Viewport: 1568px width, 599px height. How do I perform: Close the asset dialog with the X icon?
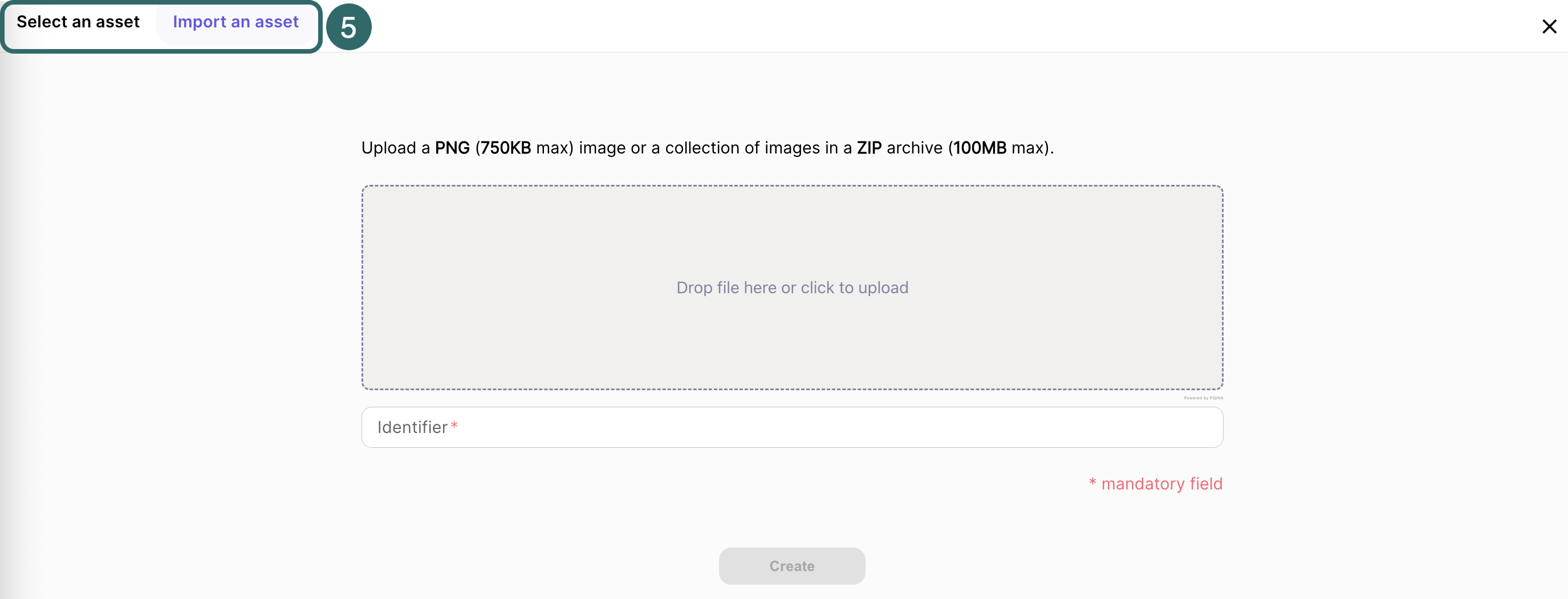point(1549,27)
